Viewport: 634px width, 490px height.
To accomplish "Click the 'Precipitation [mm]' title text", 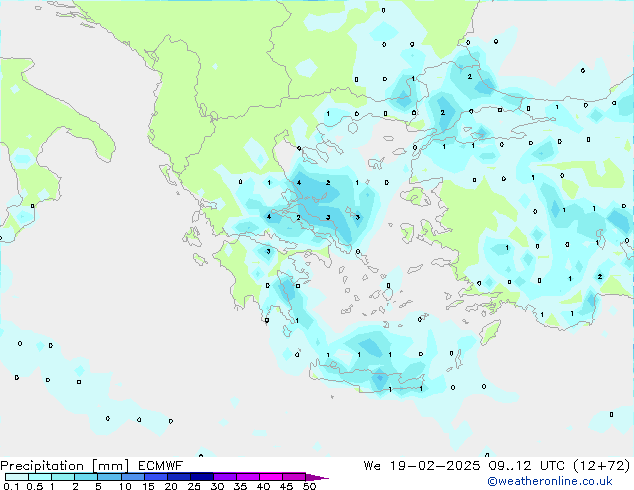I will coord(65,466).
